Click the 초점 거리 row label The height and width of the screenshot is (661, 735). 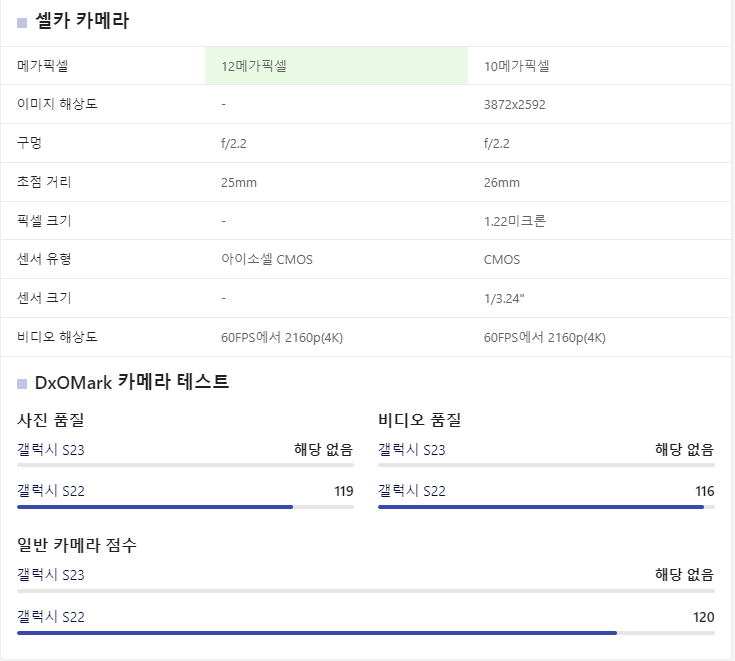[x=44, y=181]
